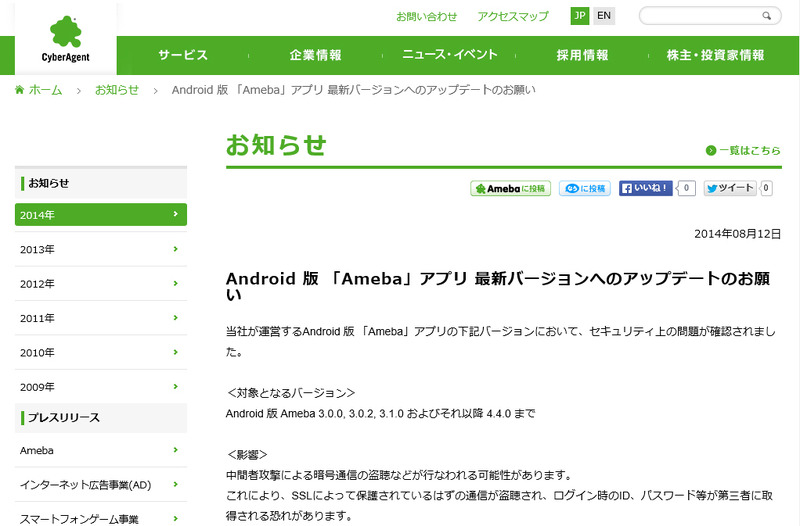Click the green arrow beside 一覧はこちら
Screen dimensions: 800x526
click(x=711, y=151)
